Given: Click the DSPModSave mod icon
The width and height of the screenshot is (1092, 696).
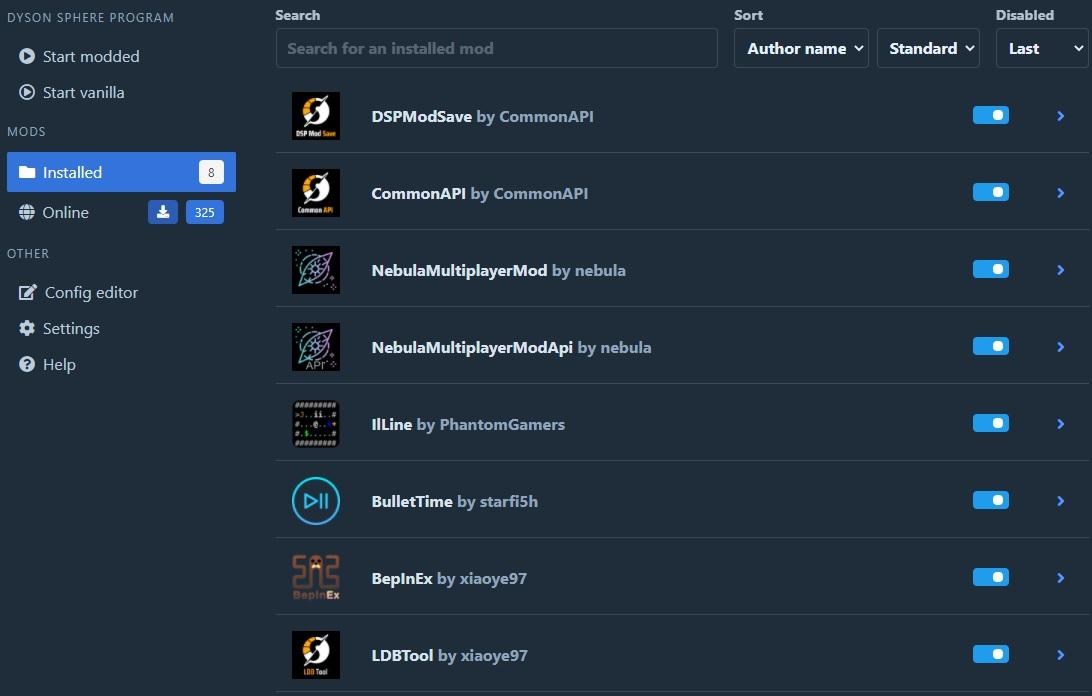Looking at the screenshot, I should click(x=316, y=115).
